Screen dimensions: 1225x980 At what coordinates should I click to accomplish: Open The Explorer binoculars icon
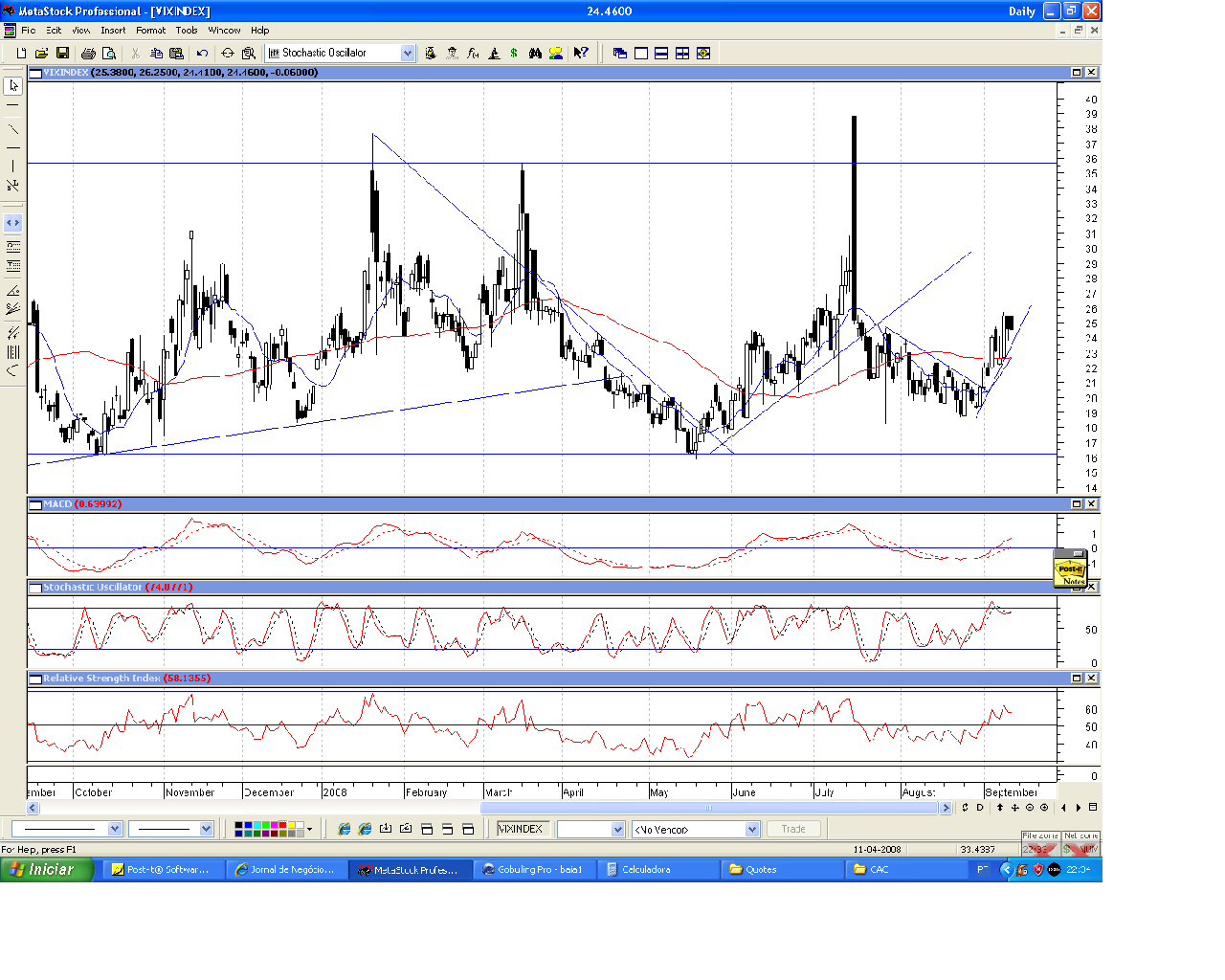[x=535, y=54]
